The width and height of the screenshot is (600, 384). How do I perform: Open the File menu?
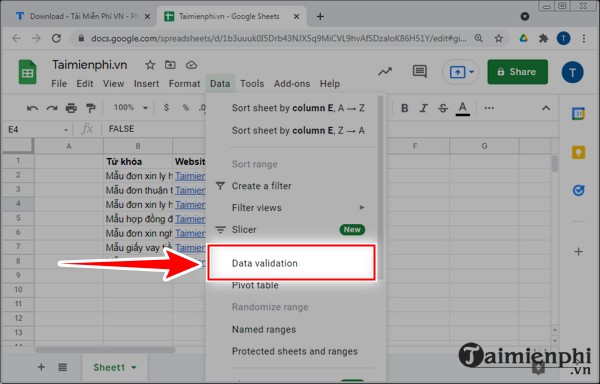point(59,84)
